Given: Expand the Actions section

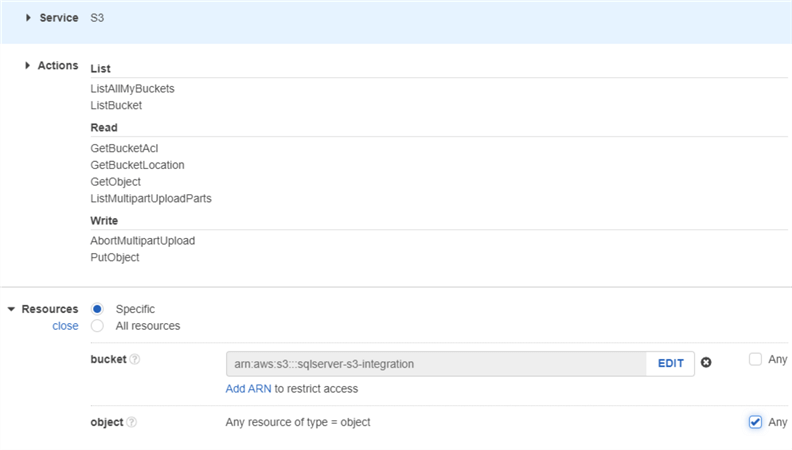Looking at the screenshot, I should tap(28, 66).
